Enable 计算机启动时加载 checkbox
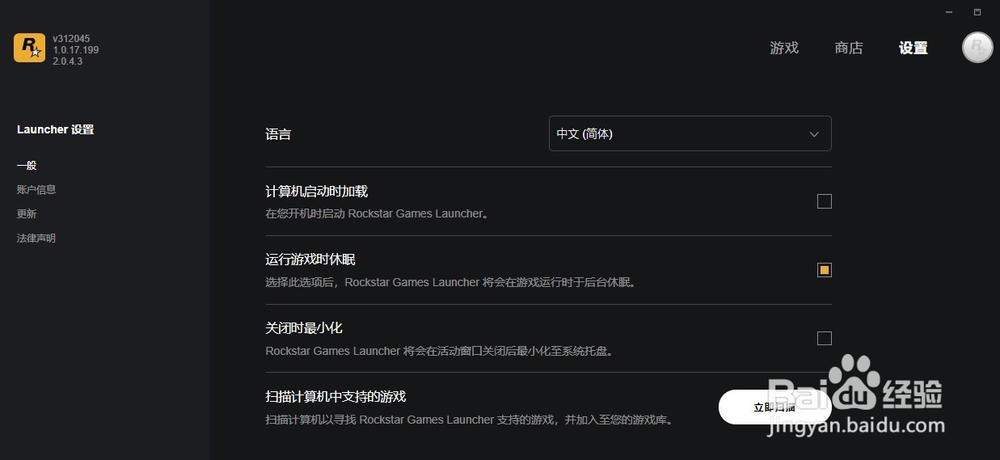The image size is (1000, 460). pyautogui.click(x=824, y=202)
